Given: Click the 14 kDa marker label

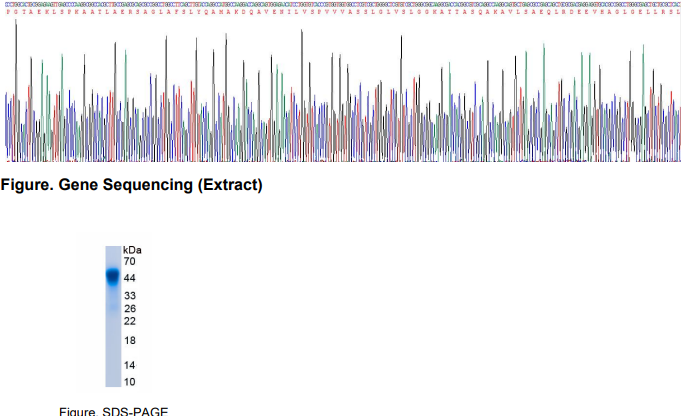Looking at the screenshot, I should pos(130,365).
